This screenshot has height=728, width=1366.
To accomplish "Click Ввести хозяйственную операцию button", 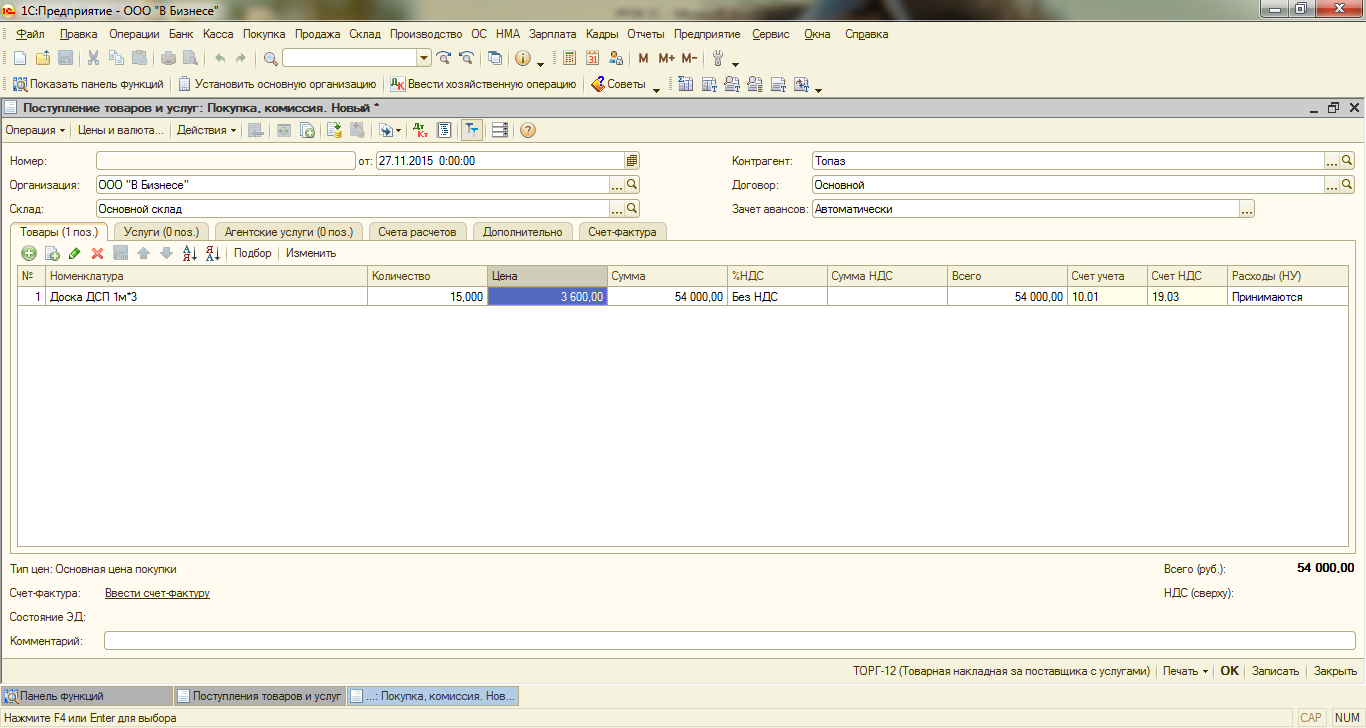I will point(483,85).
